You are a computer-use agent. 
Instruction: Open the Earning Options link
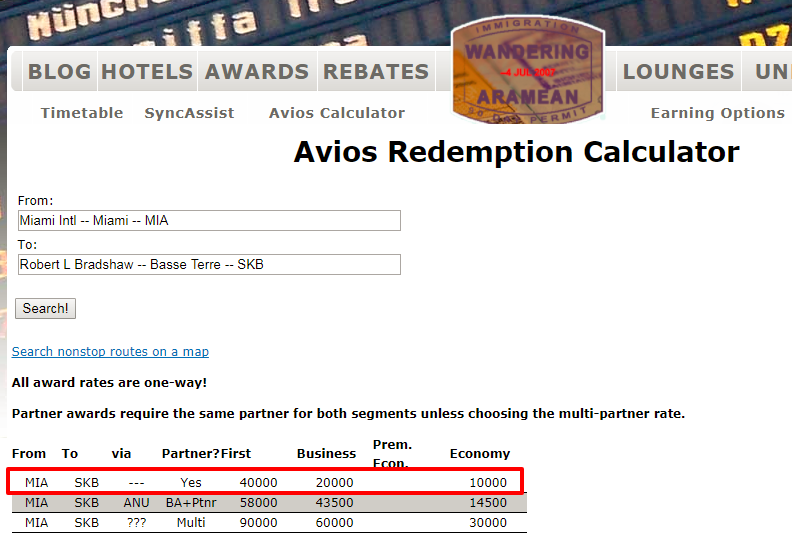[x=718, y=113]
